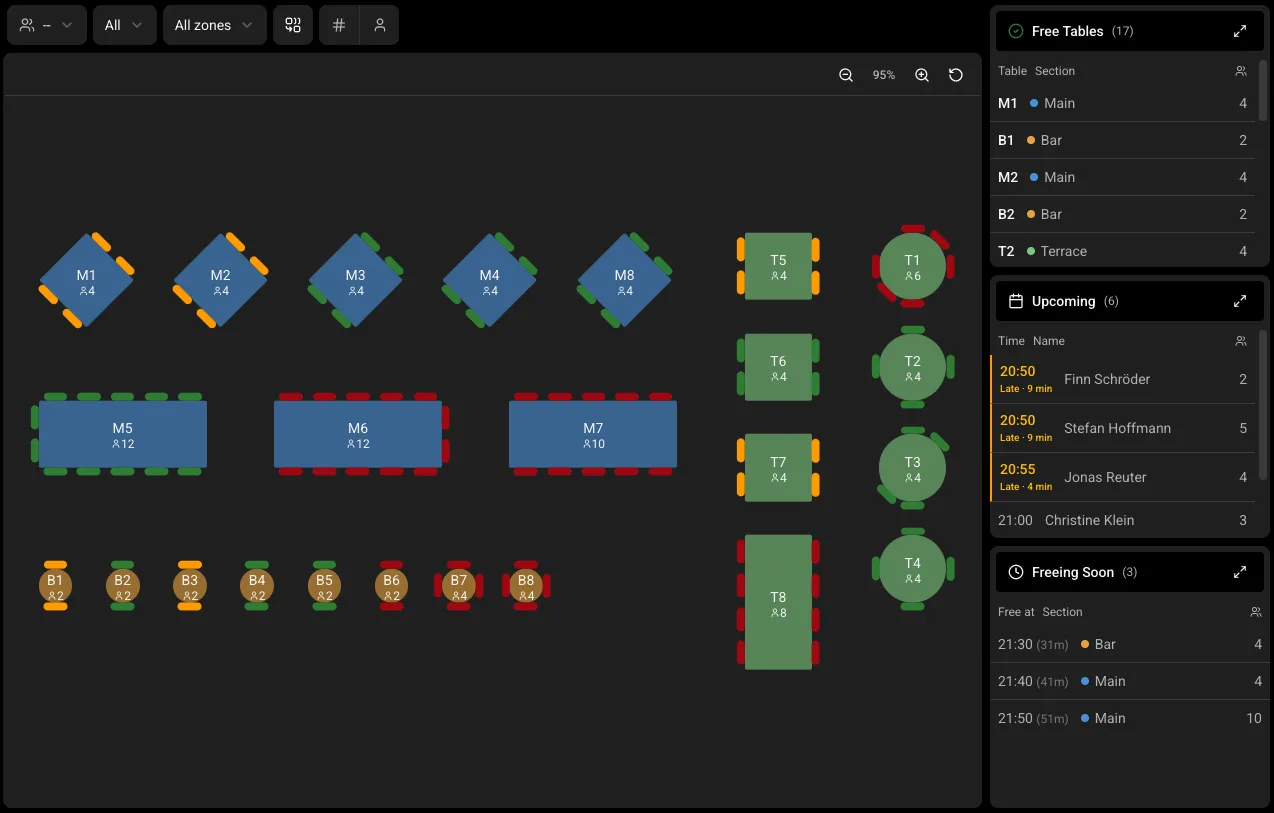Viewport: 1274px width, 813px height.
Task: Select long table M5
Action: [x=123, y=434]
